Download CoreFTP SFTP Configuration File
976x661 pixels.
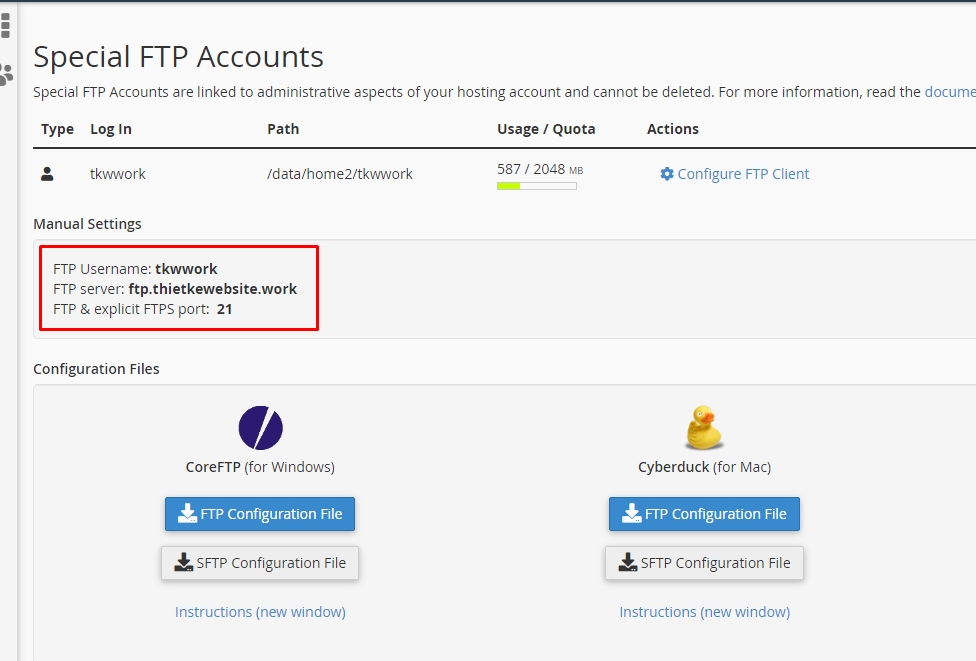click(x=260, y=563)
